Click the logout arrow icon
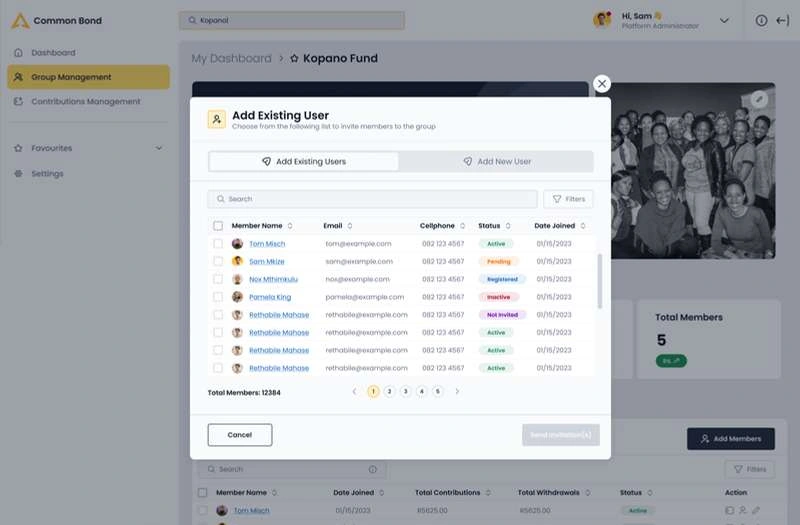 click(783, 20)
